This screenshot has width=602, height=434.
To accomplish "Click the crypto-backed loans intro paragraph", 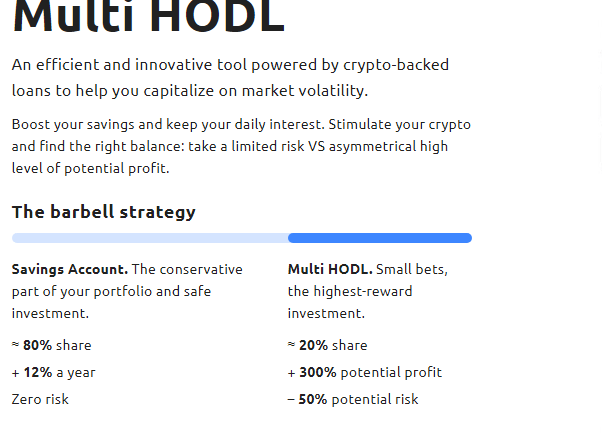I will pyautogui.click(x=230, y=78).
